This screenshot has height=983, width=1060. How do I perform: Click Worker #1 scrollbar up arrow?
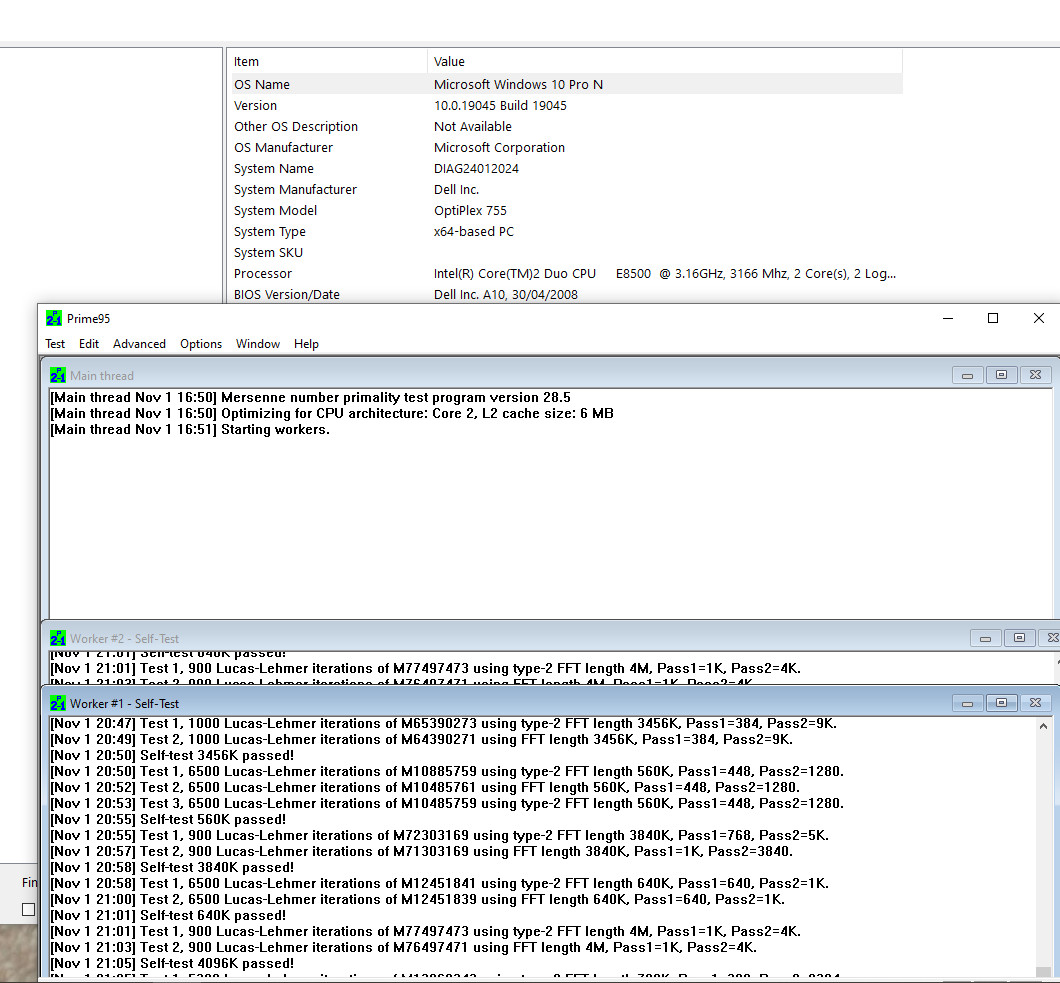click(x=1044, y=726)
